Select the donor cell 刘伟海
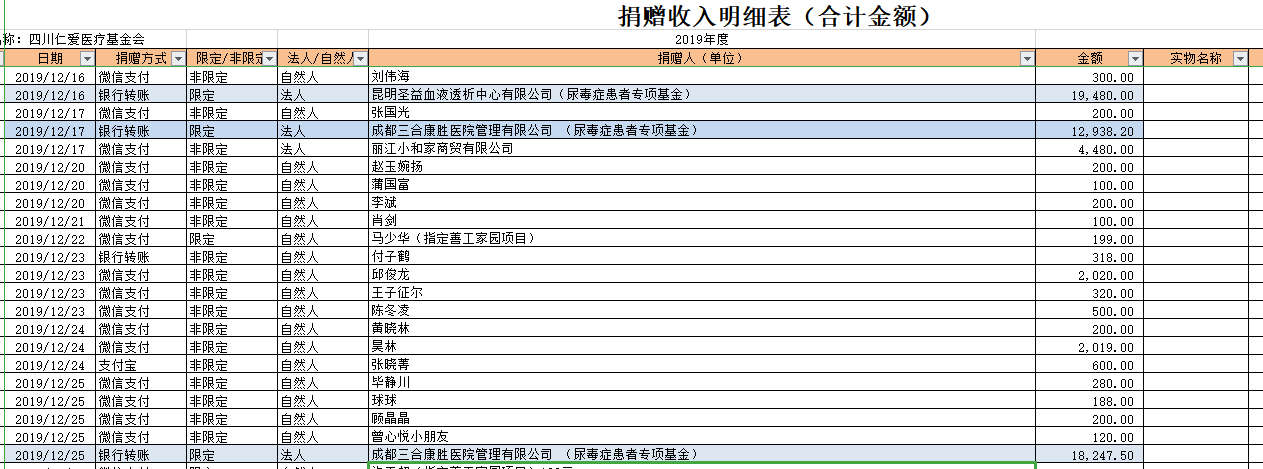 [x=390, y=76]
